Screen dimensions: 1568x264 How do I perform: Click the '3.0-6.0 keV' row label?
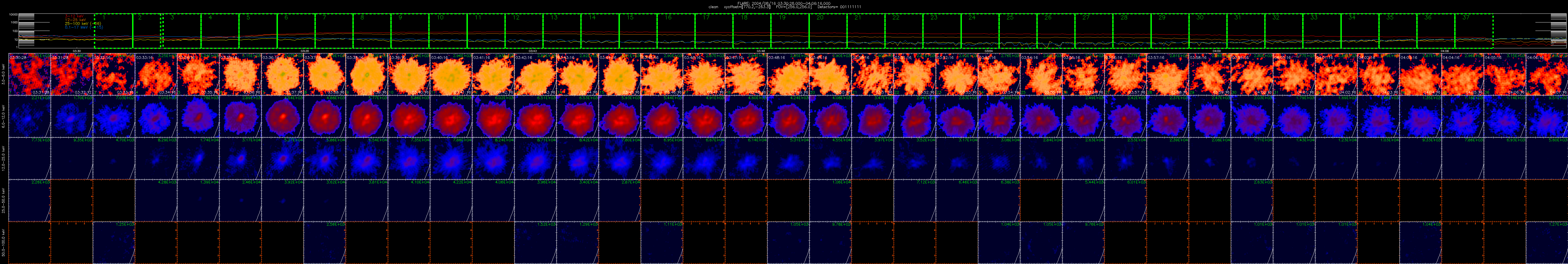click(x=4, y=74)
